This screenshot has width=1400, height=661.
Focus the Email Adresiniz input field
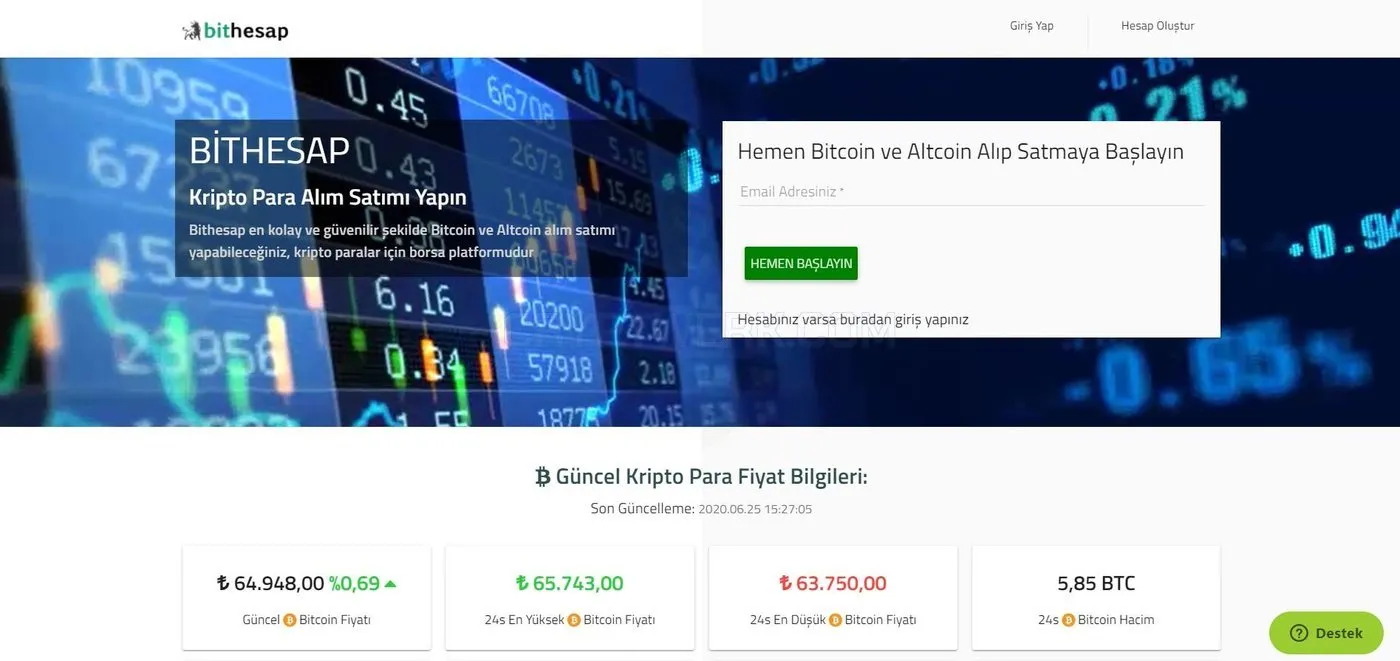971,192
